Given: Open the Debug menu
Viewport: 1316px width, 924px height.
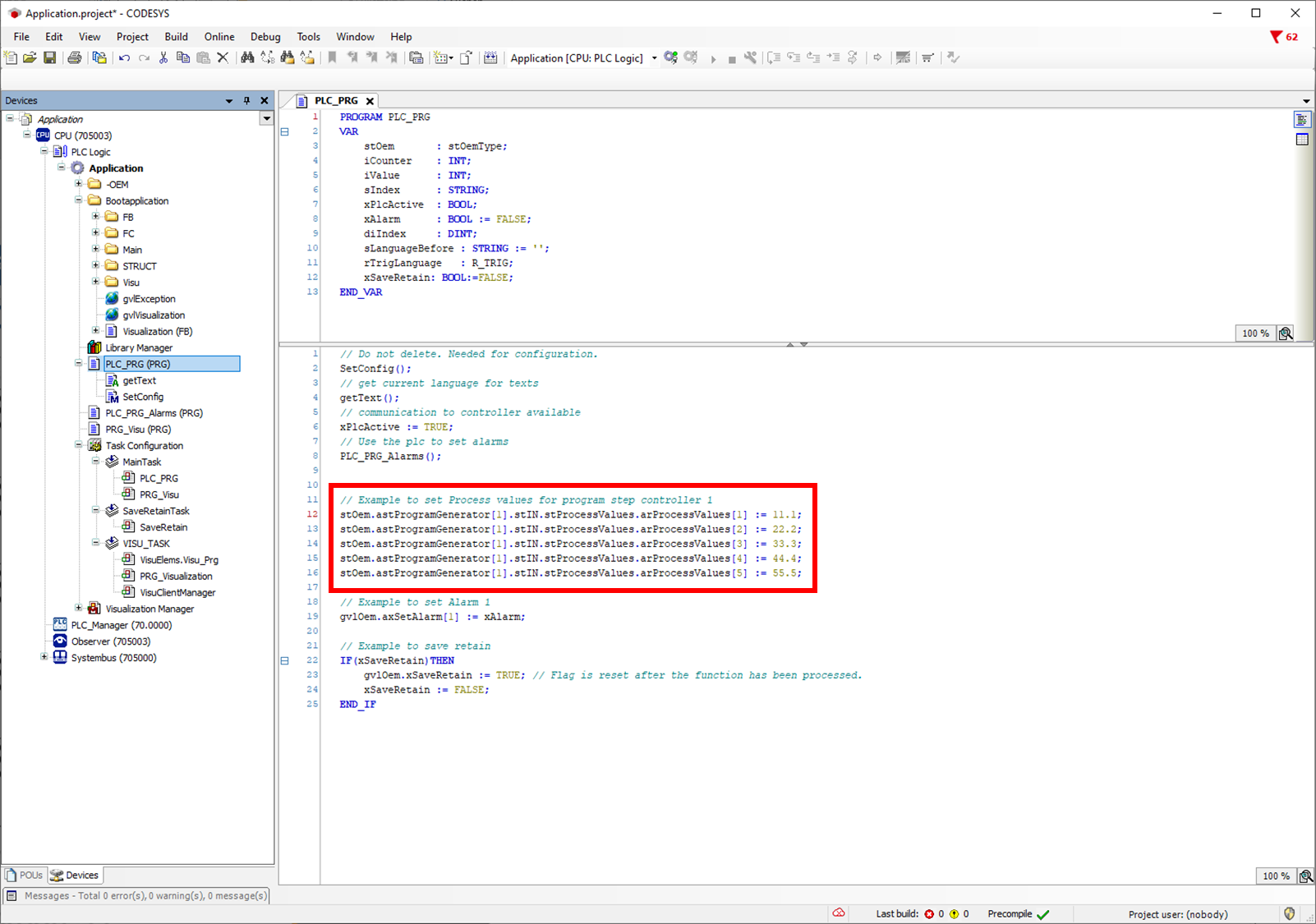Looking at the screenshot, I should click(265, 37).
